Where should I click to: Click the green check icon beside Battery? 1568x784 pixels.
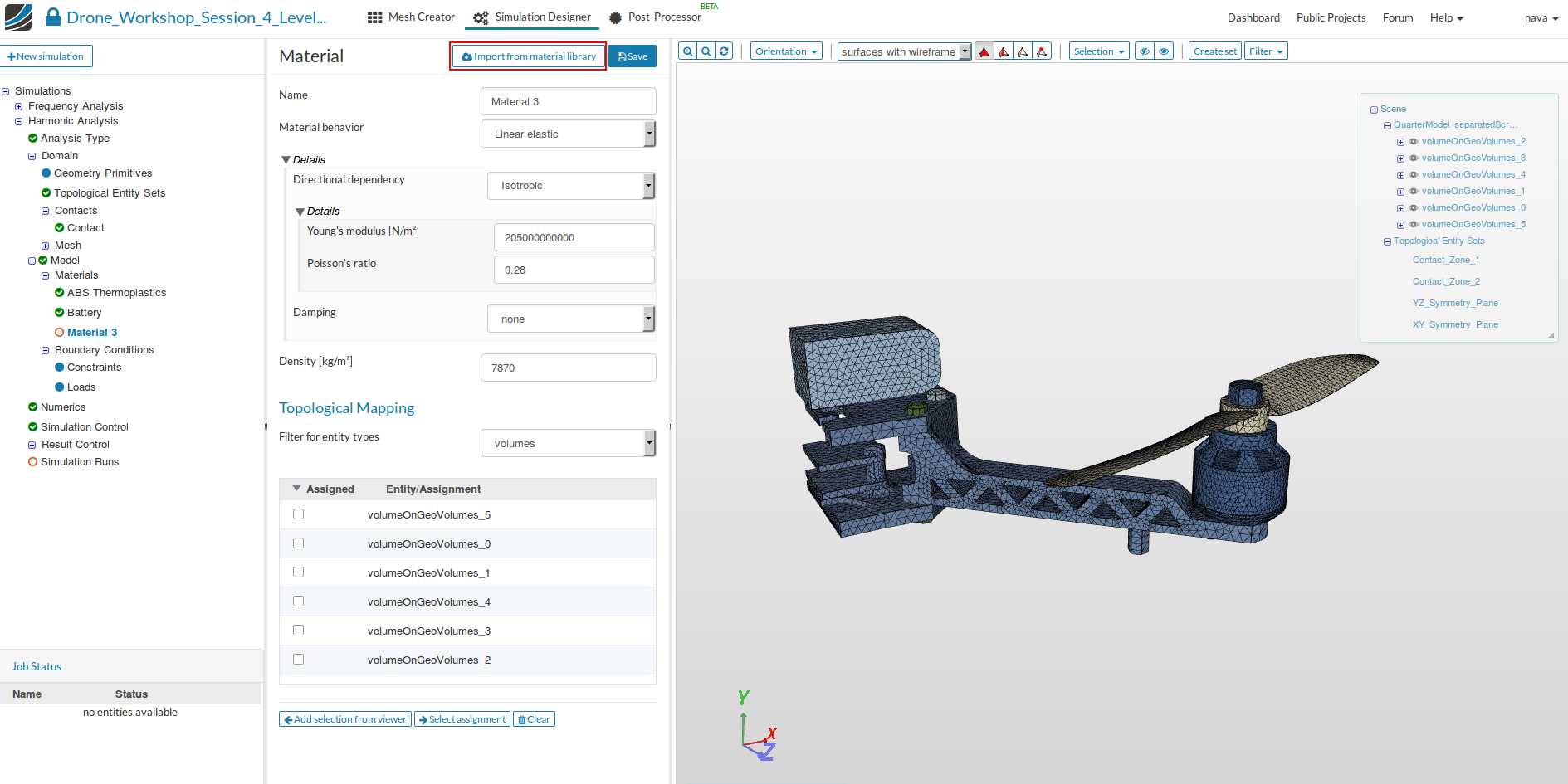tap(60, 313)
